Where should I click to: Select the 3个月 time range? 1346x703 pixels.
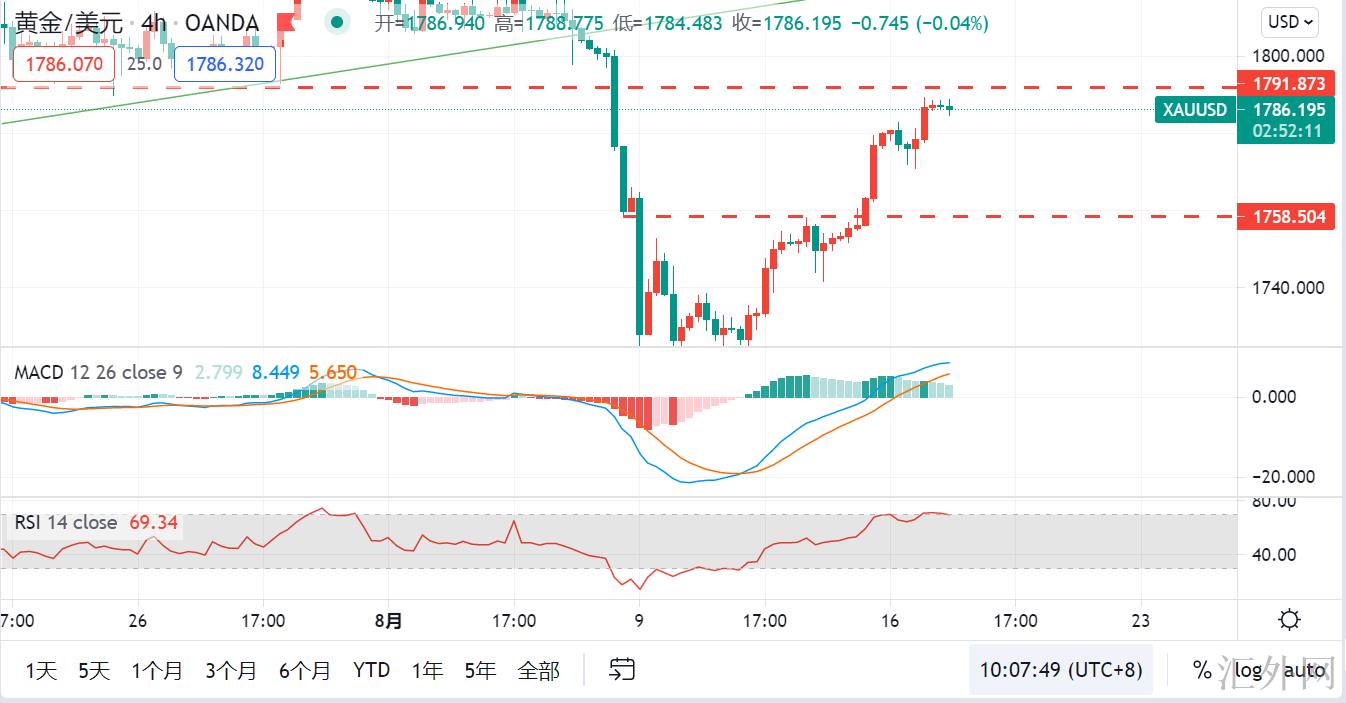pyautogui.click(x=231, y=670)
